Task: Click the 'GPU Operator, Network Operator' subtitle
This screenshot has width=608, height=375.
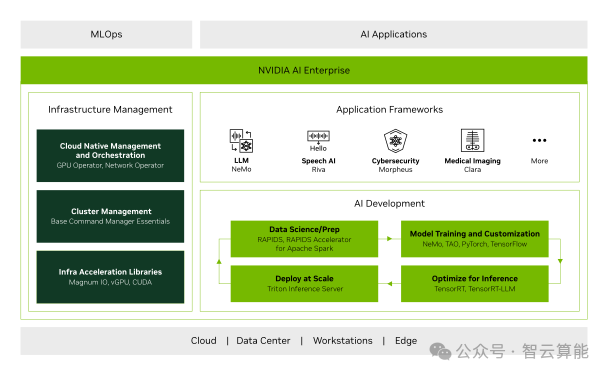Action: 110,165
